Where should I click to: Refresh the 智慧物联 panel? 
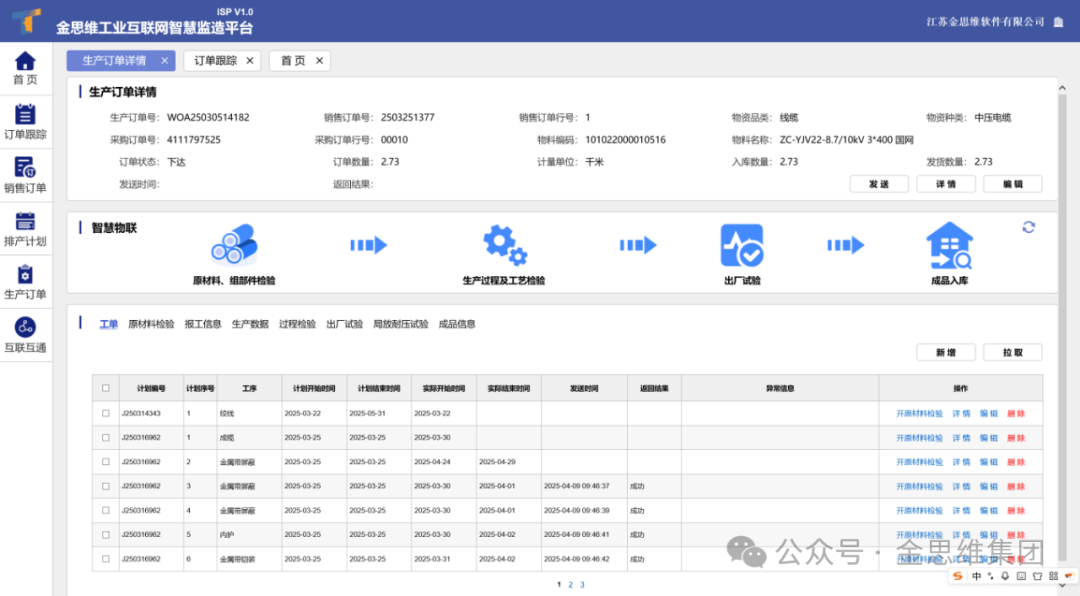pos(1028,227)
